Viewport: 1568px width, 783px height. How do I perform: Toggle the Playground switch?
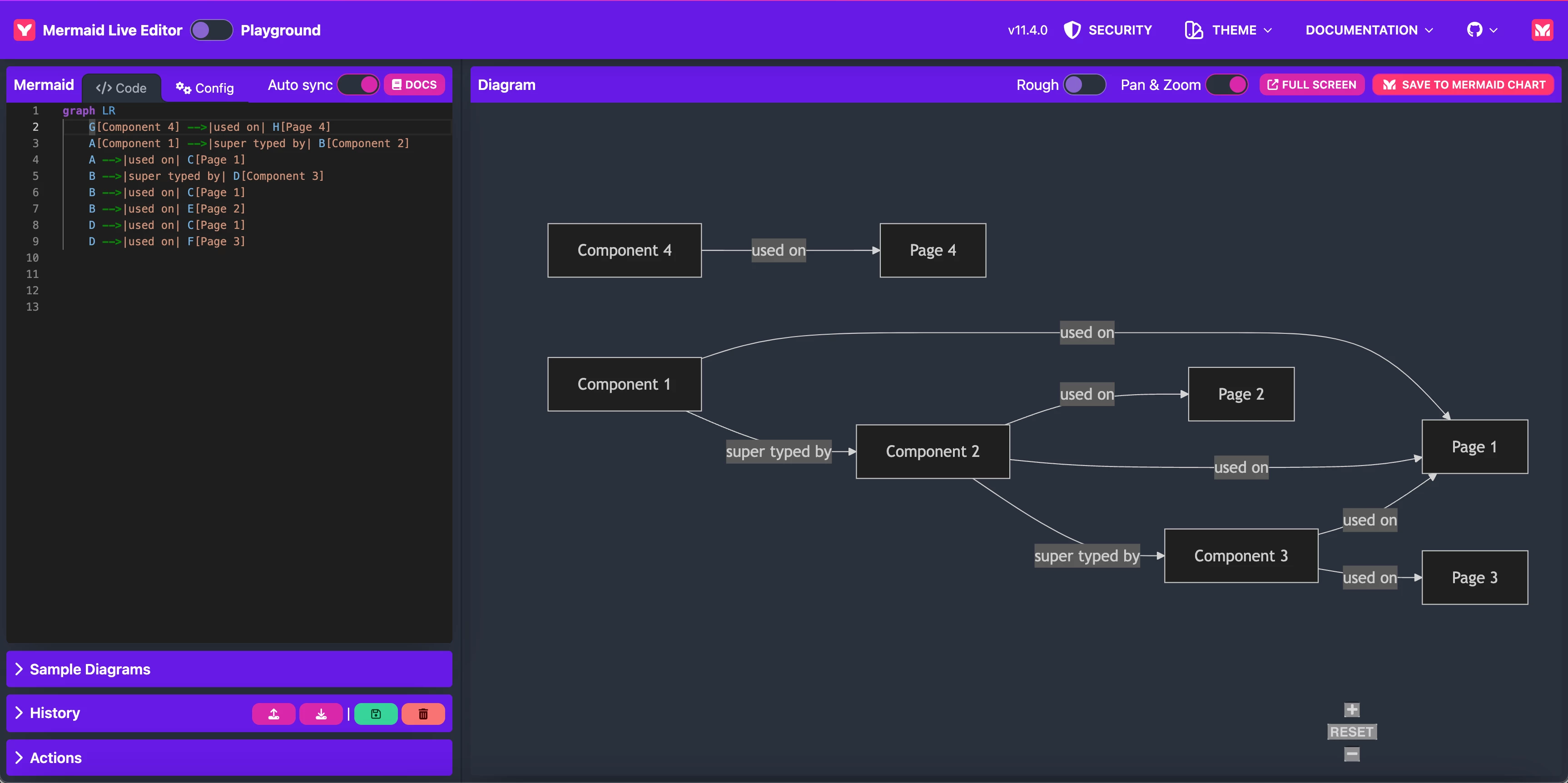(211, 30)
